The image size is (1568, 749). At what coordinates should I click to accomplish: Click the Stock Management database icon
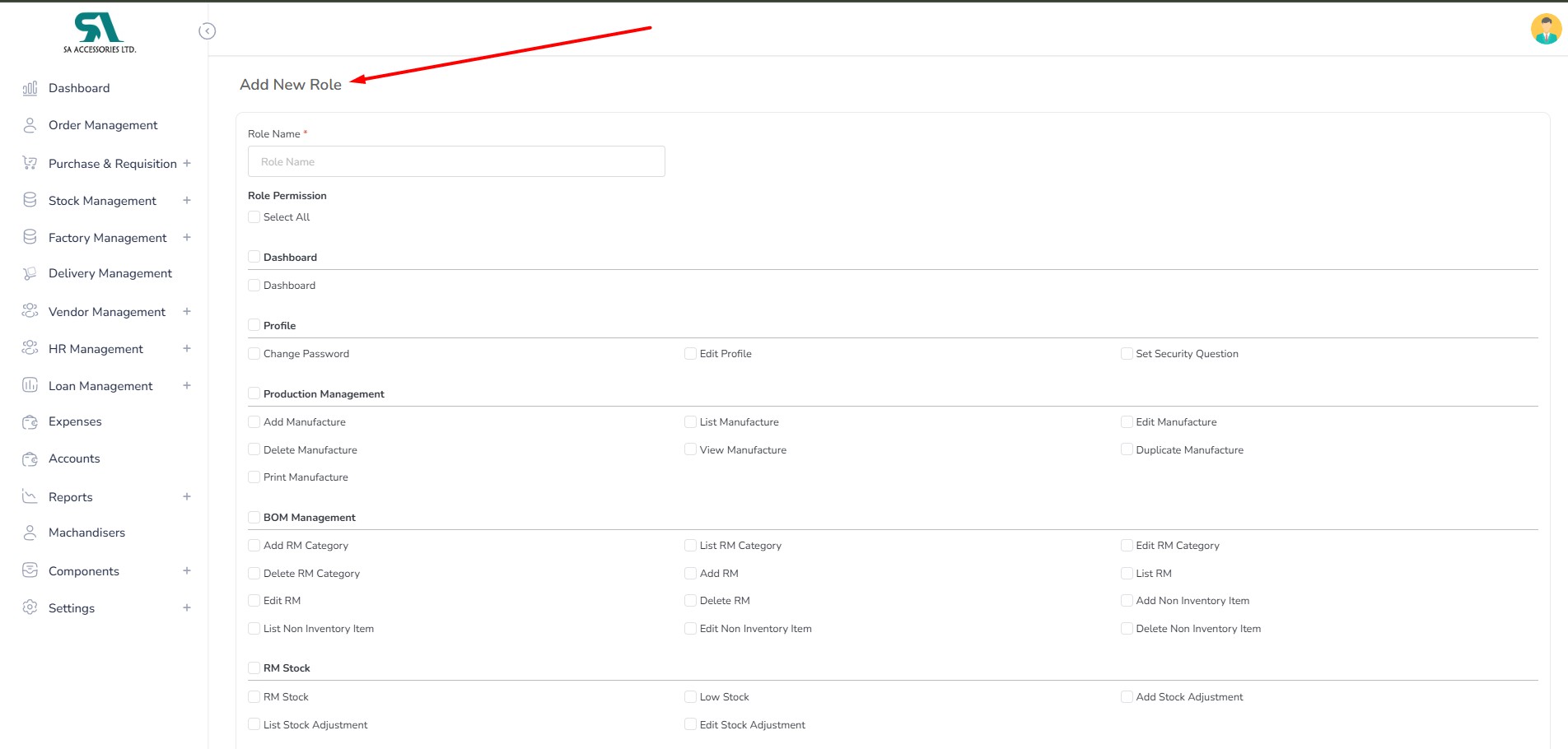[x=30, y=200]
